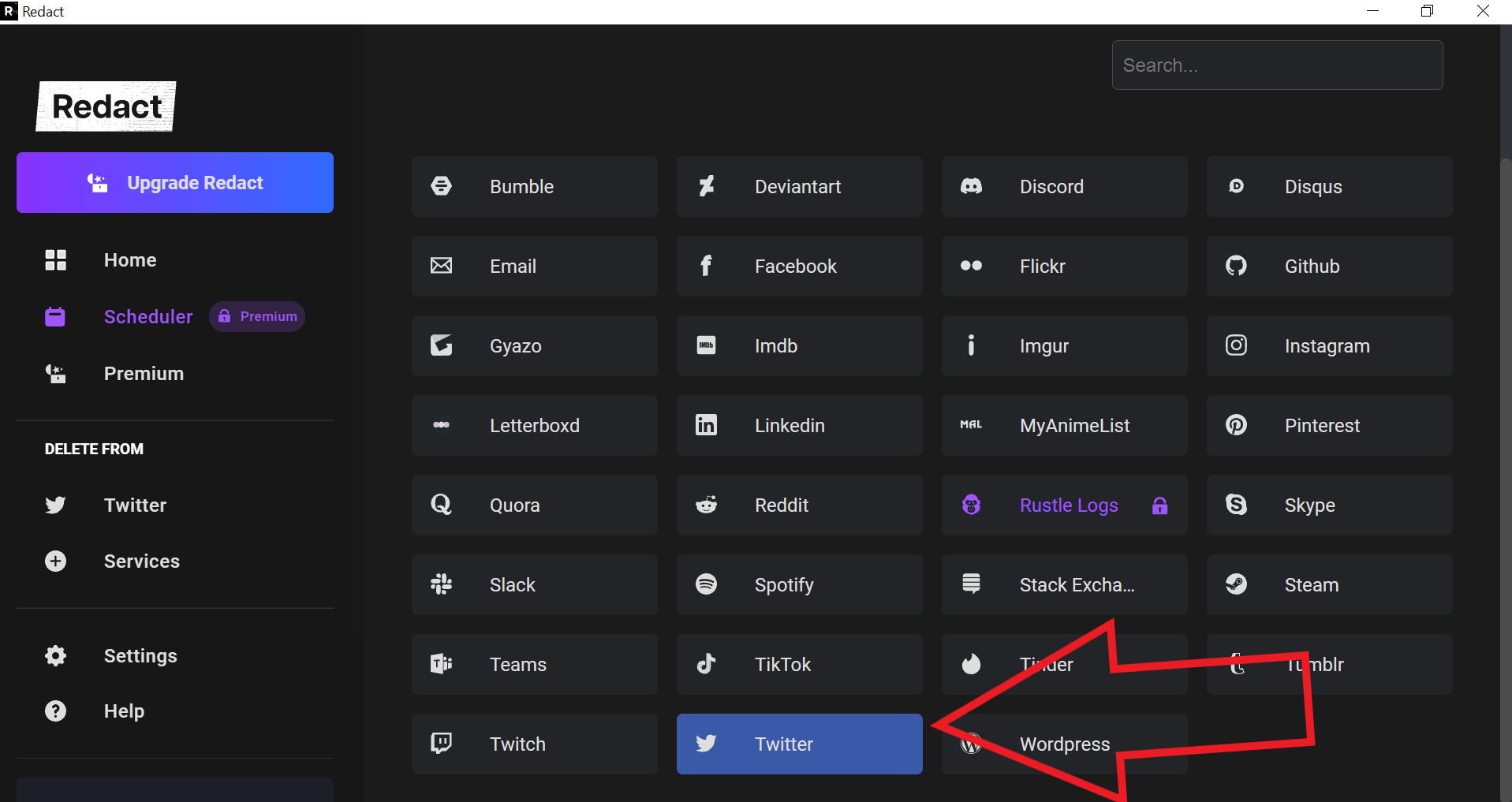Click the Stack Exchange icon
The width and height of the screenshot is (1512, 802).
click(x=972, y=584)
